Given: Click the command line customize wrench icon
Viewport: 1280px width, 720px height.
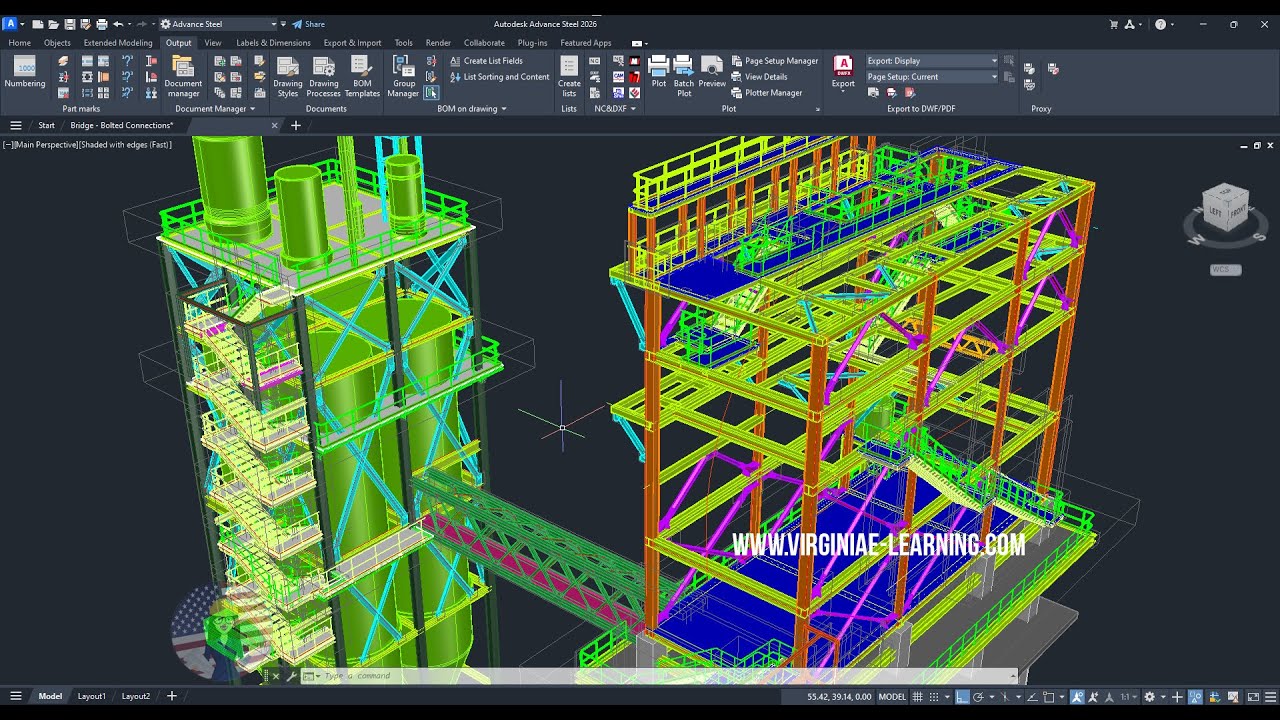Looking at the screenshot, I should 291,676.
